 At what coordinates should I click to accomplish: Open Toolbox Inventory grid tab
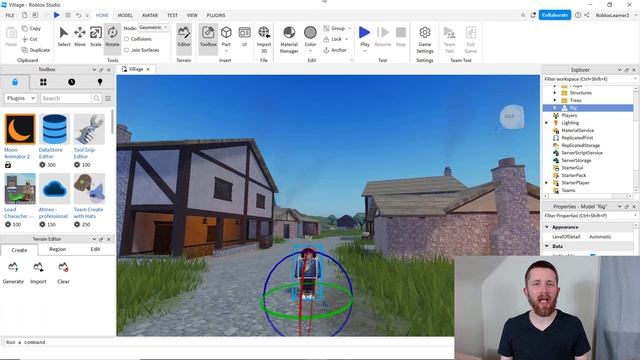click(43, 82)
